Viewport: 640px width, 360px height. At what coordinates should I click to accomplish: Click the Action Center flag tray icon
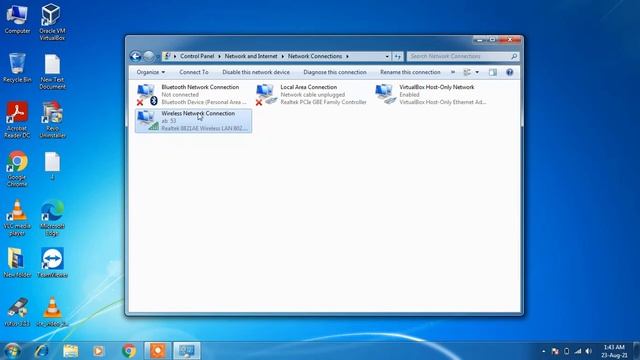click(x=555, y=351)
